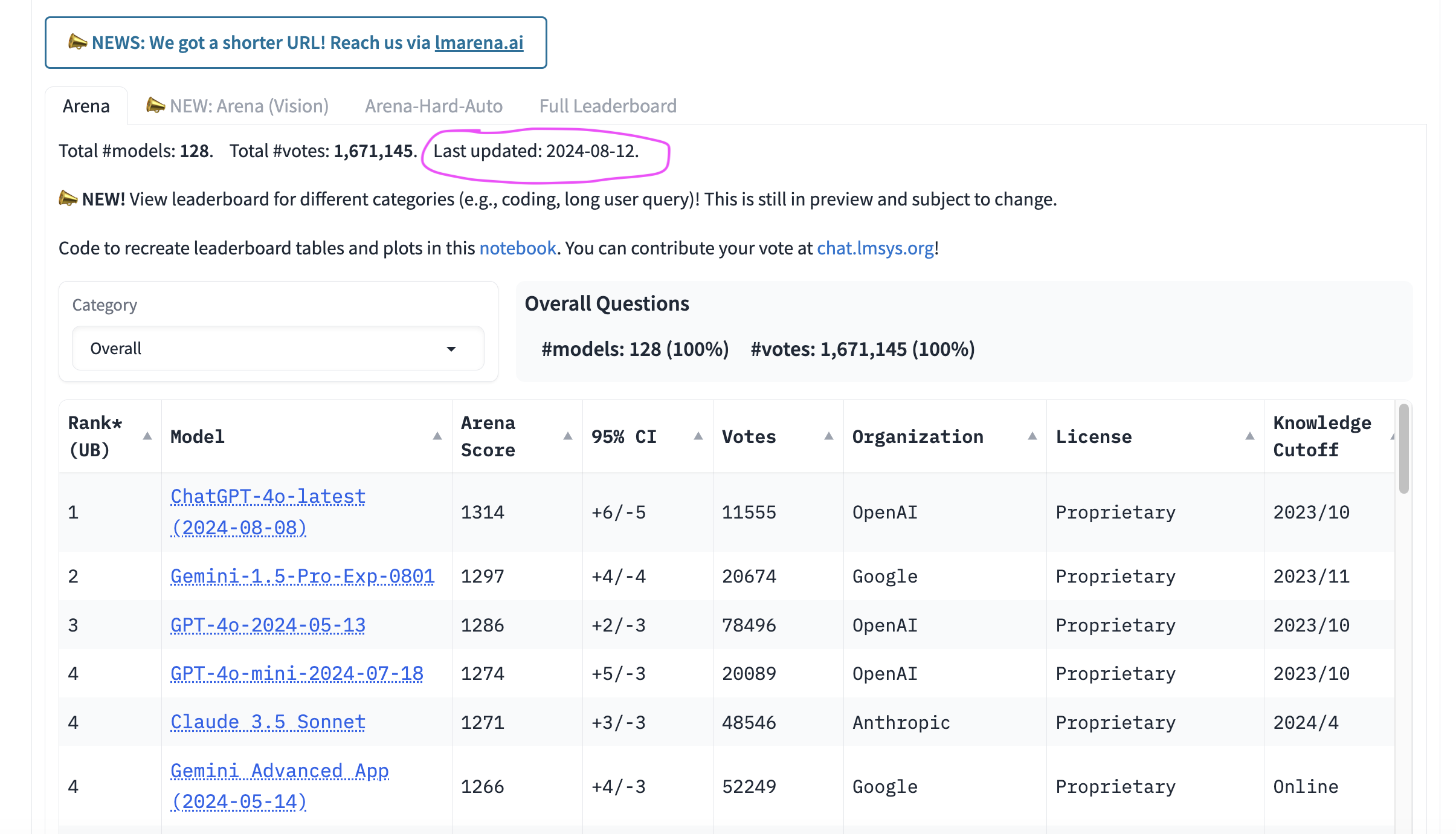
Task: Select the Arena Score value 1297
Action: pyautogui.click(x=482, y=576)
